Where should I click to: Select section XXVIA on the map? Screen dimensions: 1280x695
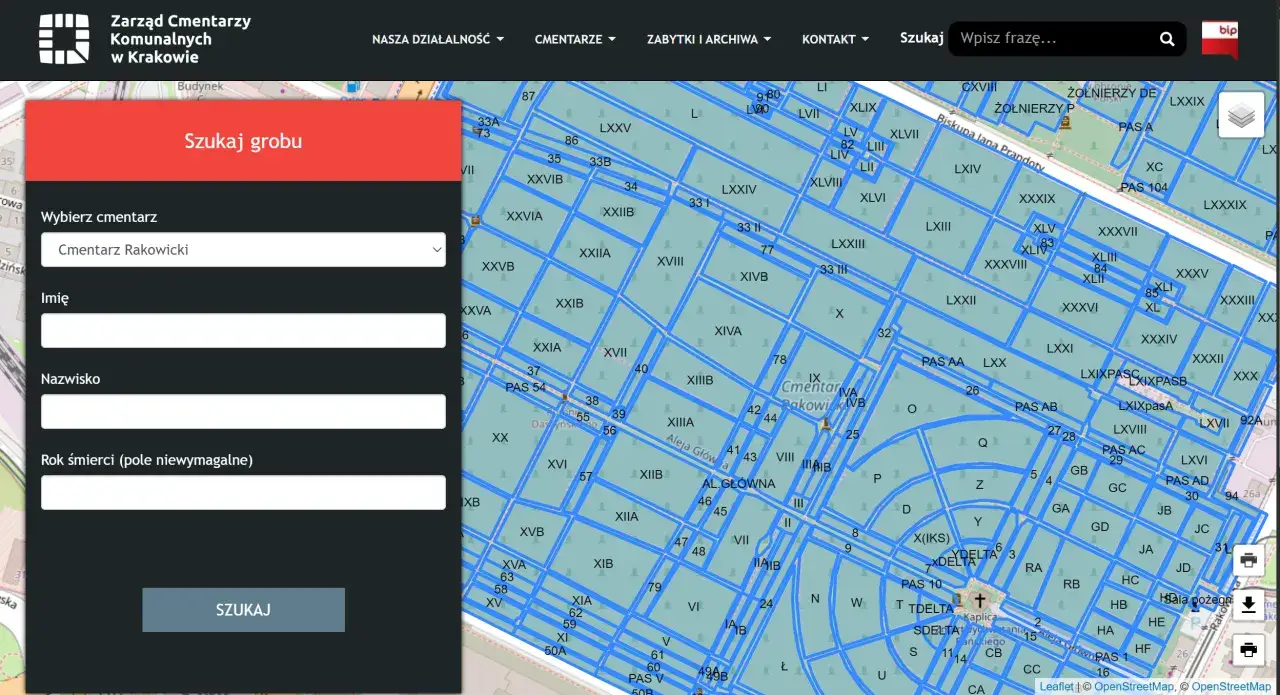point(524,216)
